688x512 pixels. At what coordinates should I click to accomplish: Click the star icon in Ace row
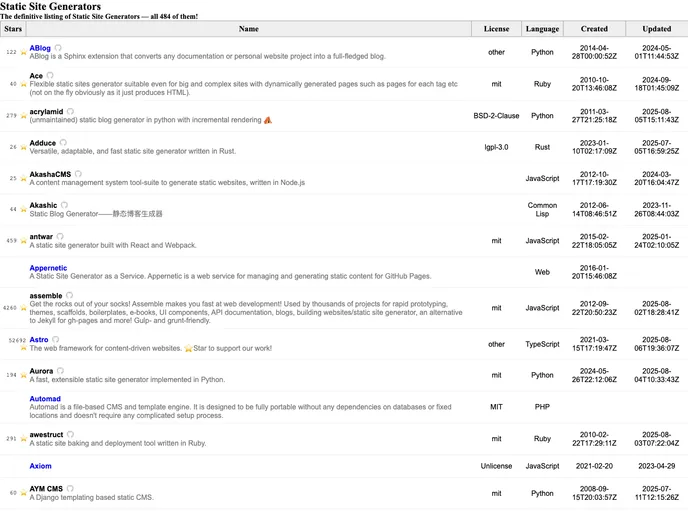coord(23,84)
